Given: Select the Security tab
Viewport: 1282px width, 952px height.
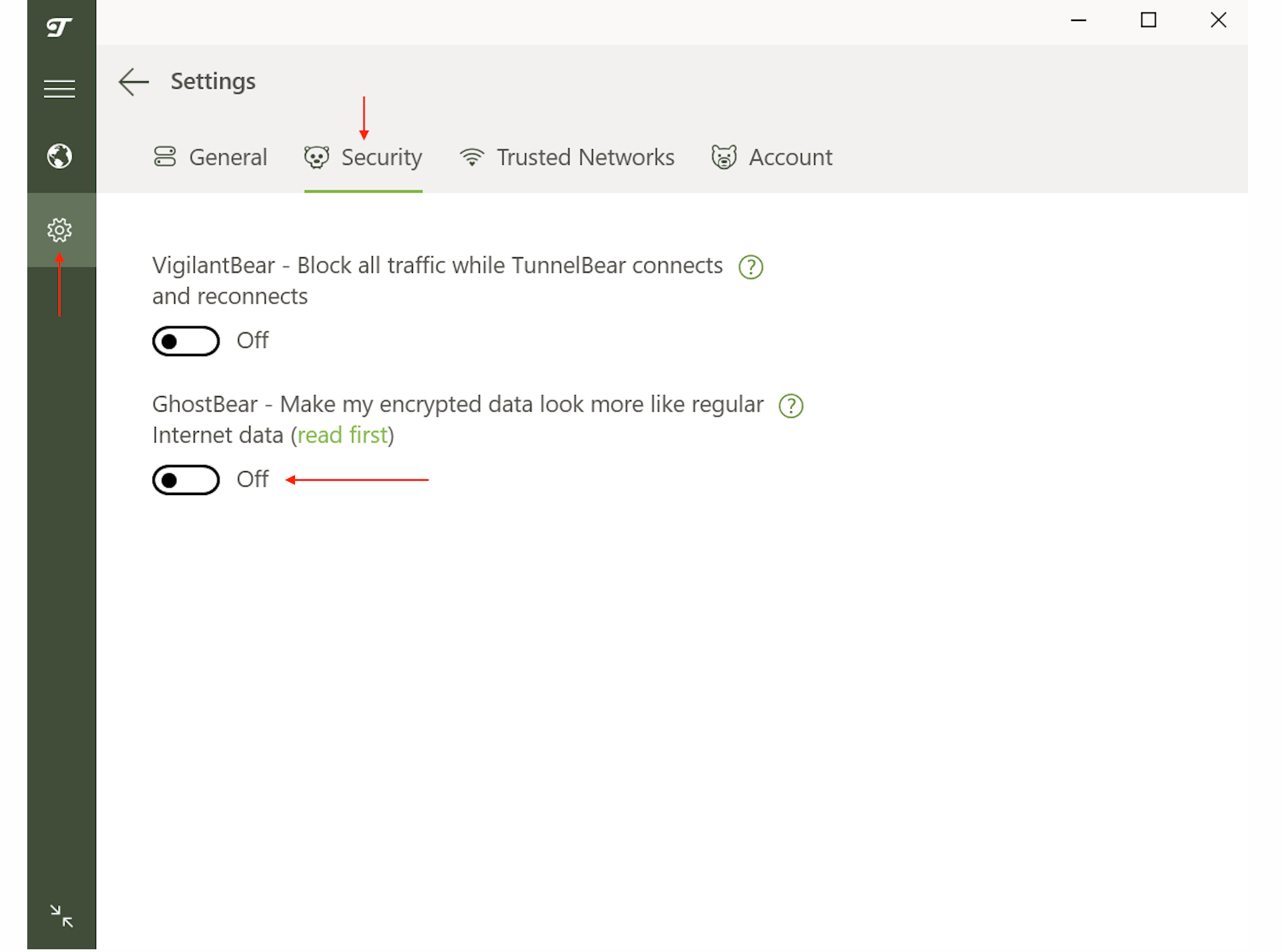Looking at the screenshot, I should [x=363, y=157].
